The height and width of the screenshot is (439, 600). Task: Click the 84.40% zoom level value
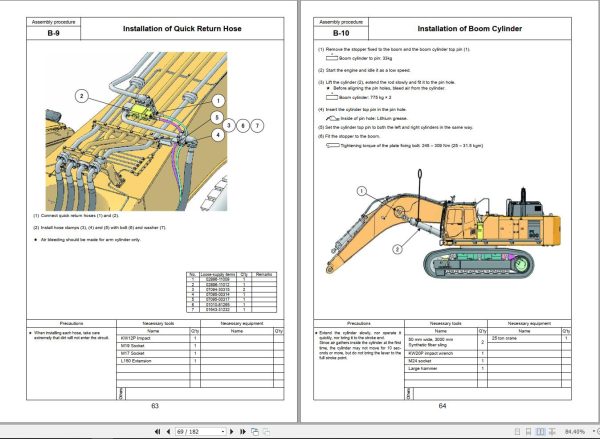pyautogui.click(x=575, y=432)
